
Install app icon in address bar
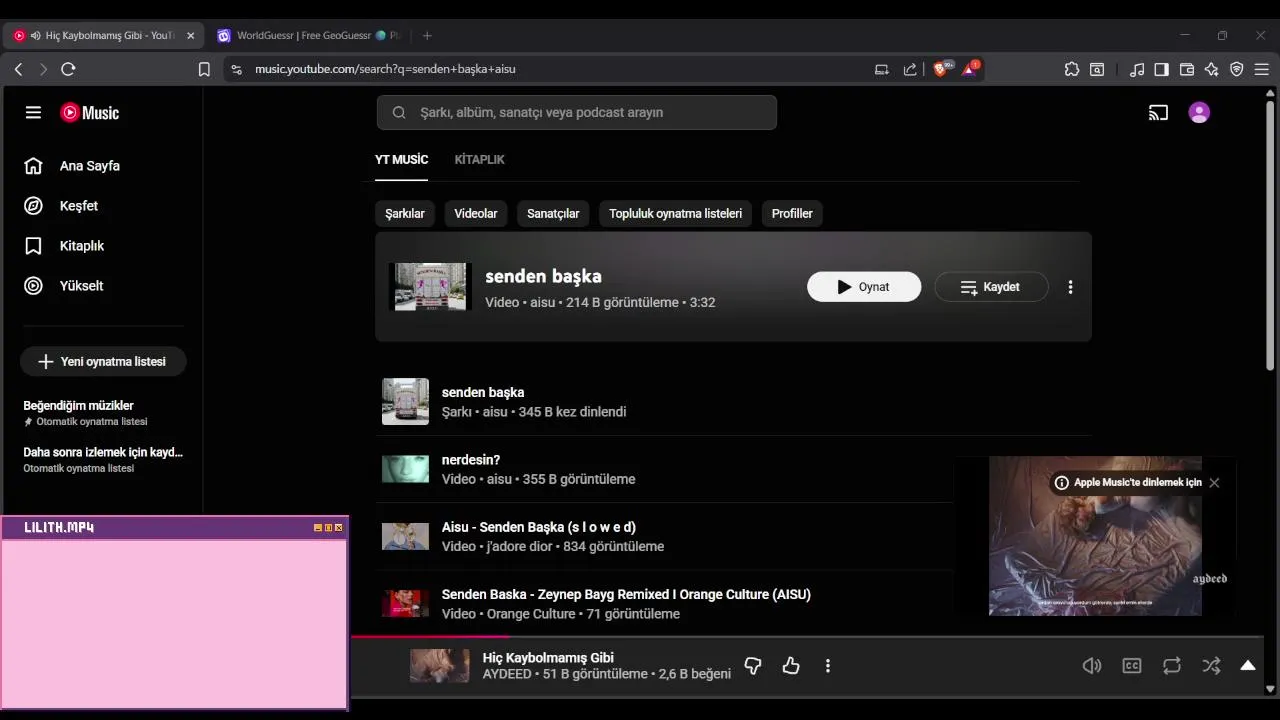click(x=882, y=69)
